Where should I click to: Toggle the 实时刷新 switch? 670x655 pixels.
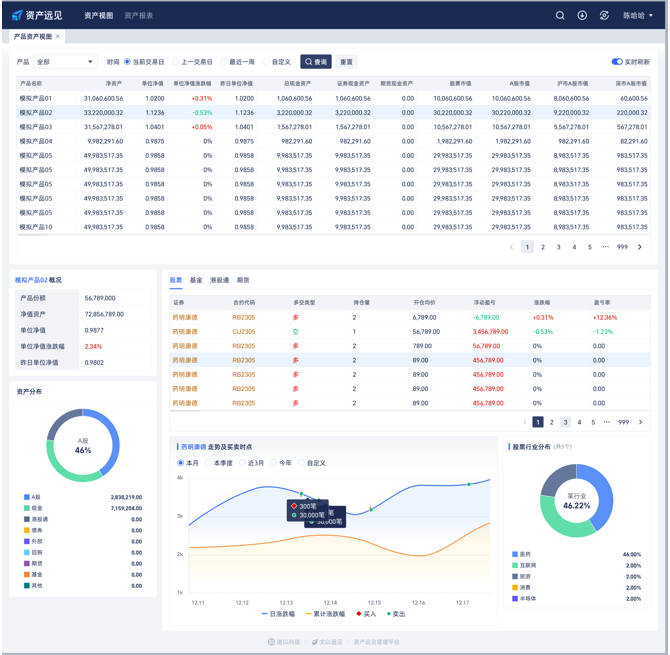click(x=617, y=61)
